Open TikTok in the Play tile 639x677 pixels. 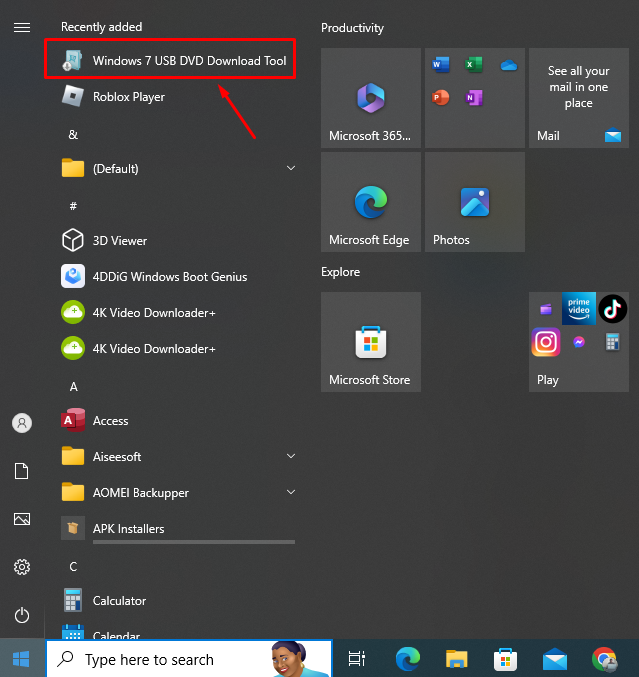(613, 309)
